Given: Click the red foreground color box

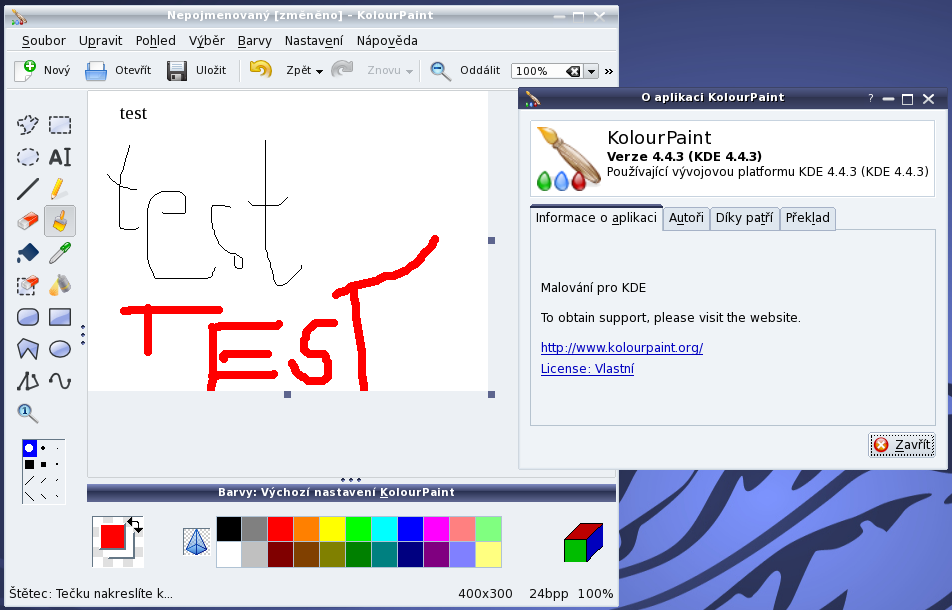Looking at the screenshot, I should (113, 537).
